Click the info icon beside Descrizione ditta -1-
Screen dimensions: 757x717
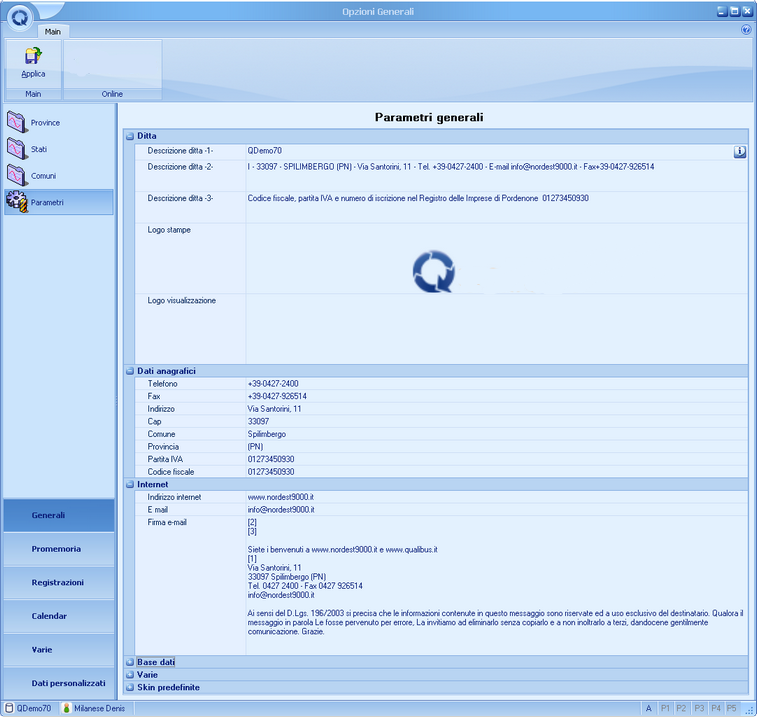coord(740,152)
